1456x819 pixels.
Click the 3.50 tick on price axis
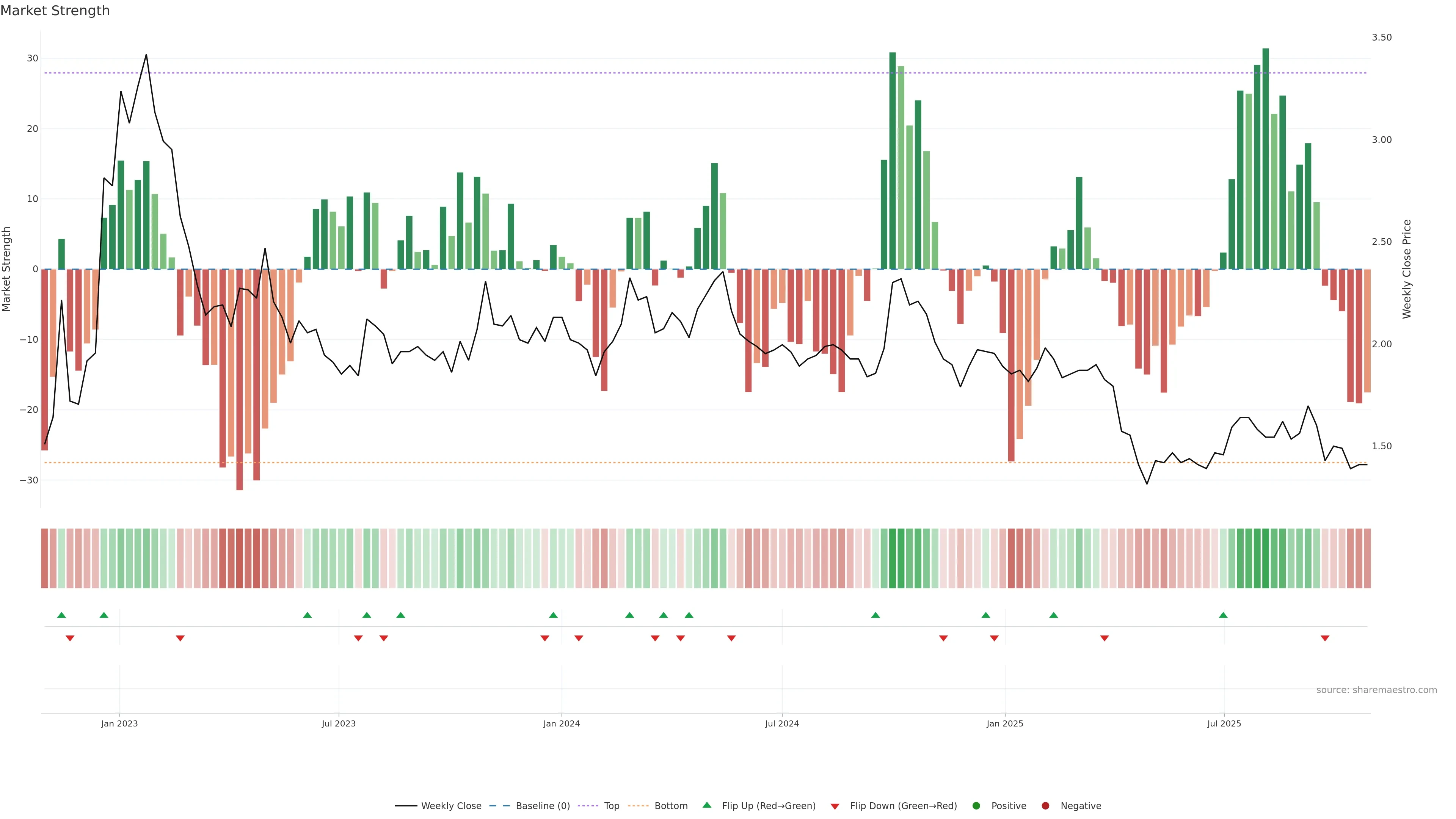click(1381, 37)
